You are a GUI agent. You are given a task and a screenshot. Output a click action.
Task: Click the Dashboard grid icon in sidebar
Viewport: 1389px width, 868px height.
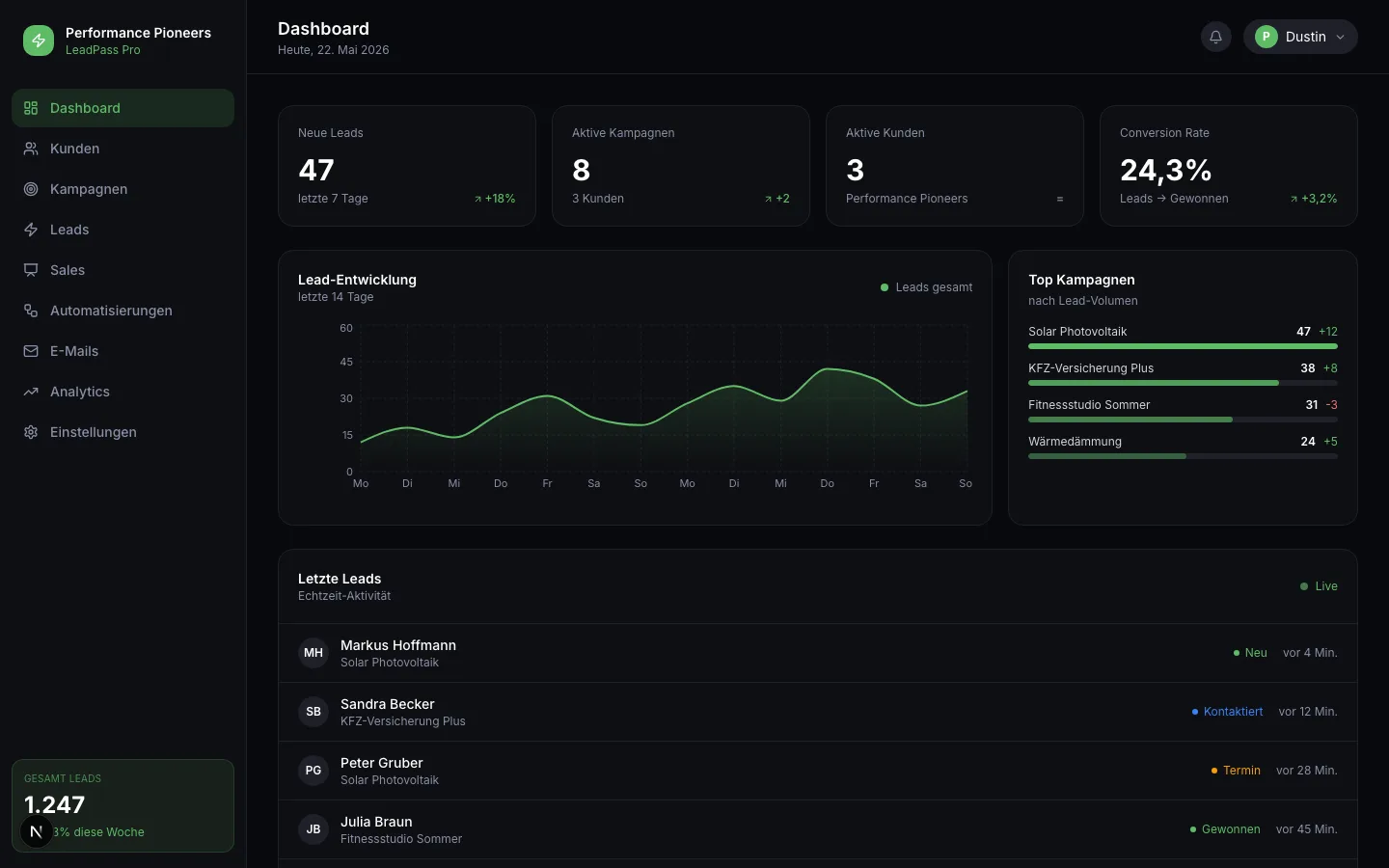(x=31, y=108)
